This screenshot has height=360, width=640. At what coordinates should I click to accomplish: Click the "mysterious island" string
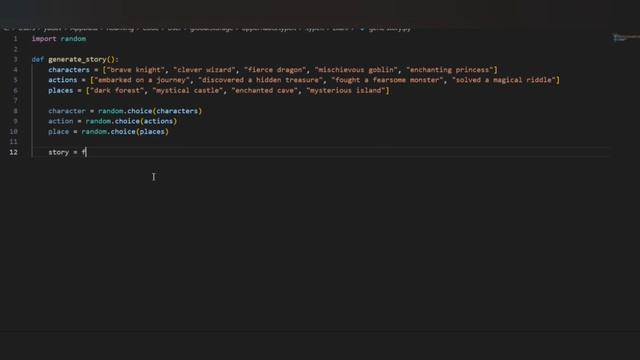point(346,91)
